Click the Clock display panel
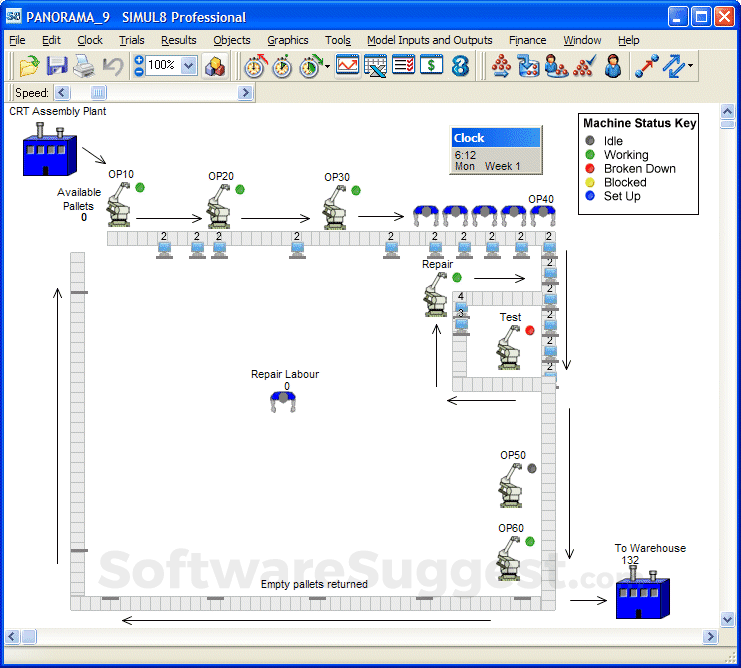Image resolution: width=741 pixels, height=668 pixels. pyautogui.click(x=495, y=151)
